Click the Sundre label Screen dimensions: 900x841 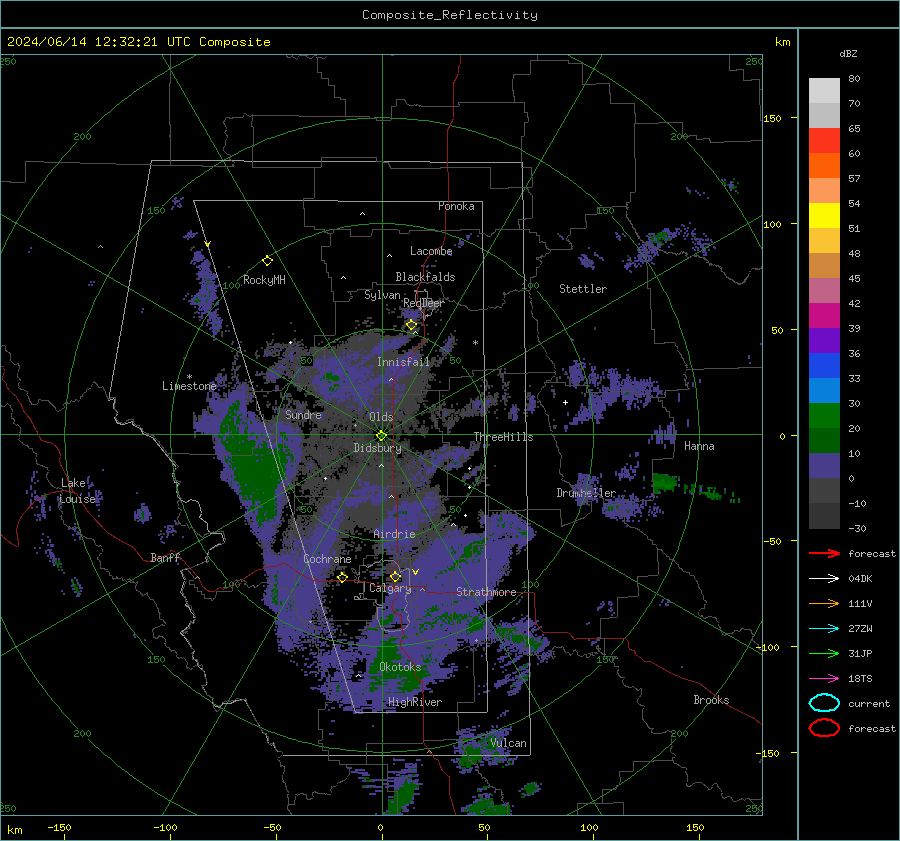(303, 415)
